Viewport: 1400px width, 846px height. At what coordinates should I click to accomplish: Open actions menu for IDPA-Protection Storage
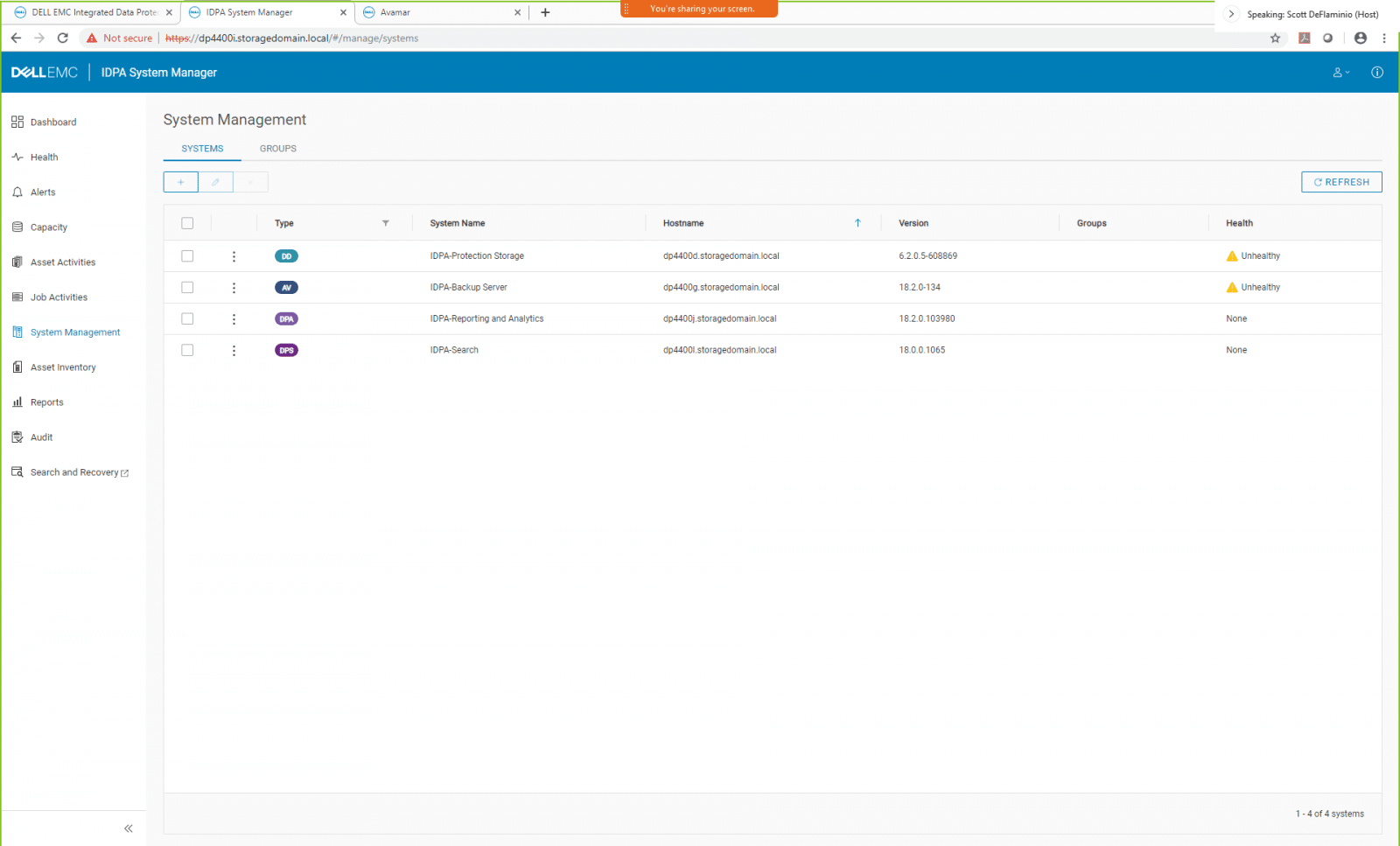(x=234, y=256)
